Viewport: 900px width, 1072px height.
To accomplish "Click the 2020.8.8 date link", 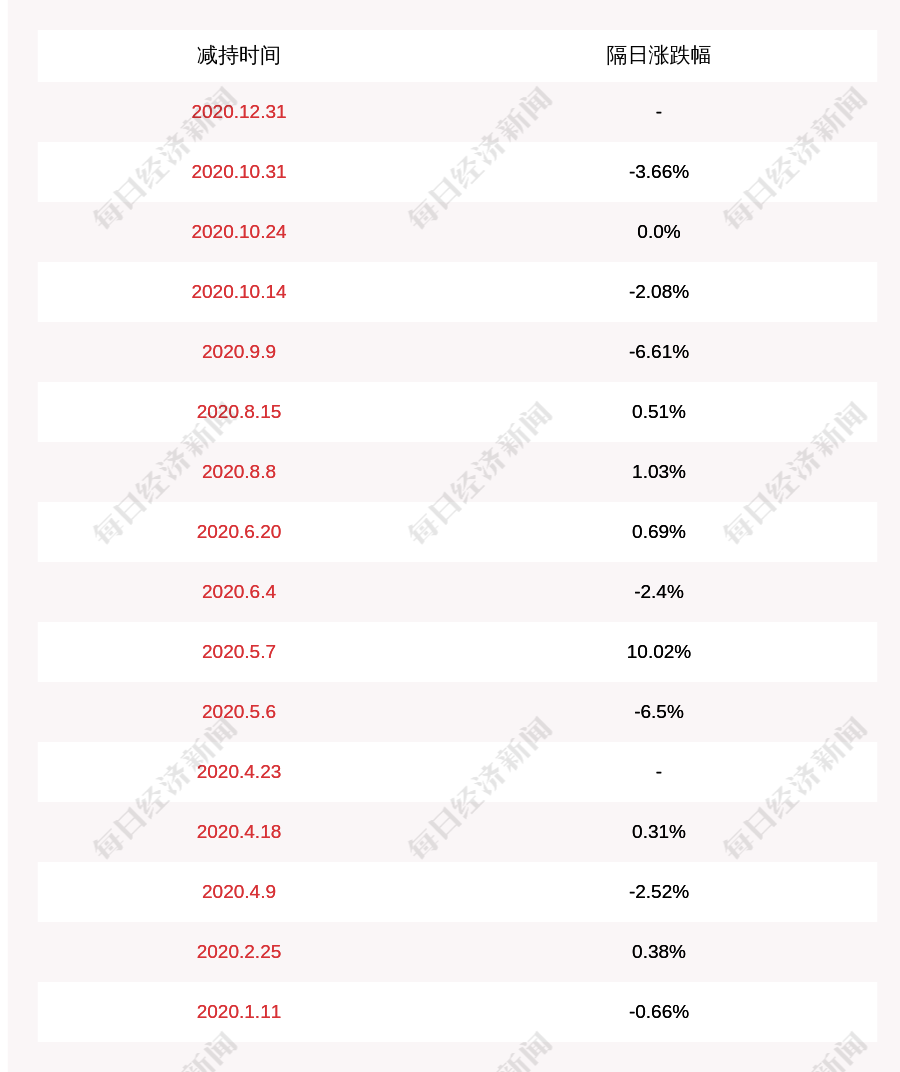I will [238, 472].
